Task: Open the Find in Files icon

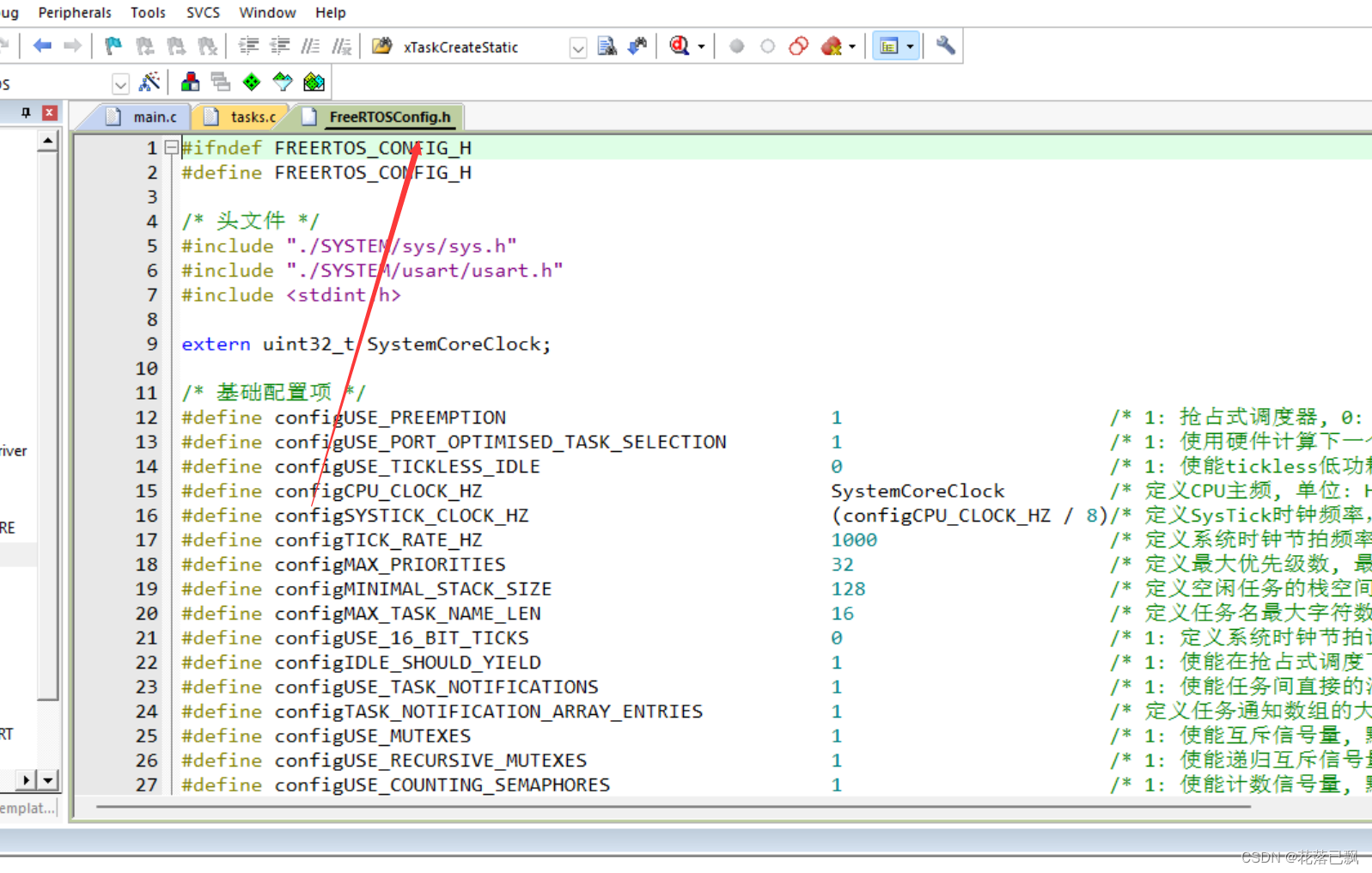Action: 382,46
